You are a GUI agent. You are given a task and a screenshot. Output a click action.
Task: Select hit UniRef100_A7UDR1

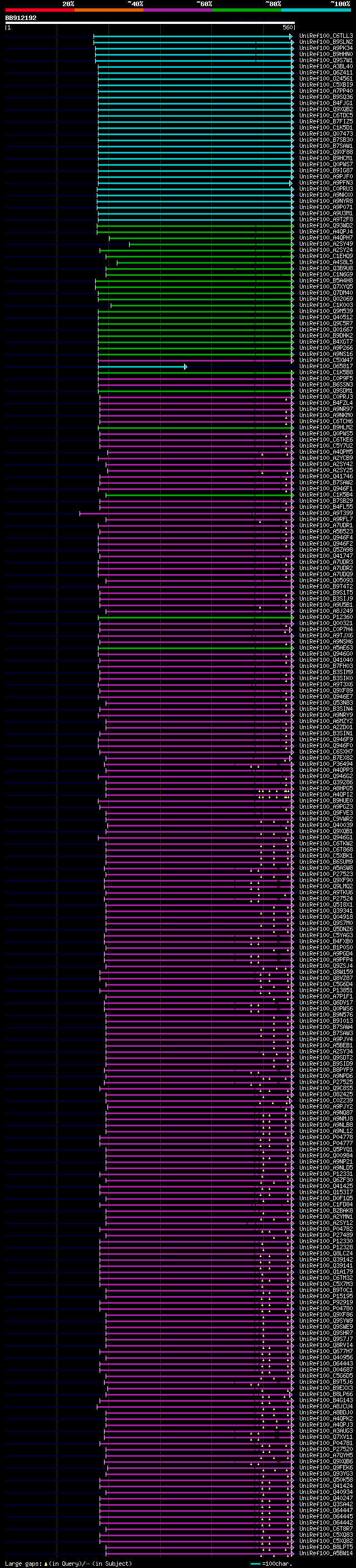[325, 525]
